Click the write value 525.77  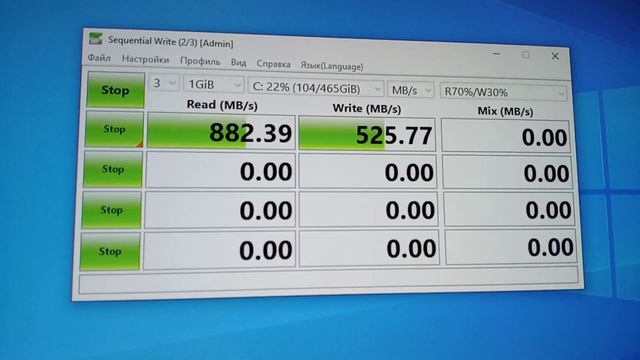pyautogui.click(x=367, y=134)
